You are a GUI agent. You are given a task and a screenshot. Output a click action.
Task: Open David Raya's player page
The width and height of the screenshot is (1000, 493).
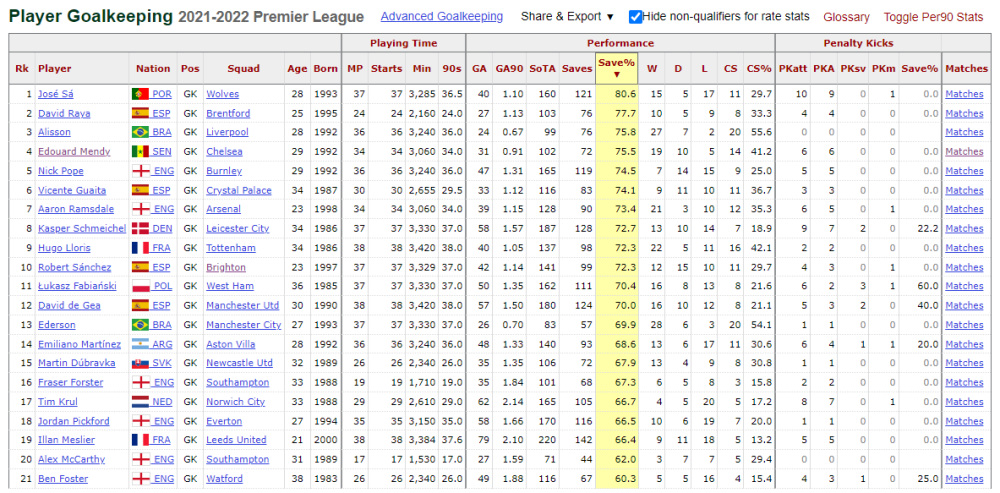click(x=64, y=114)
